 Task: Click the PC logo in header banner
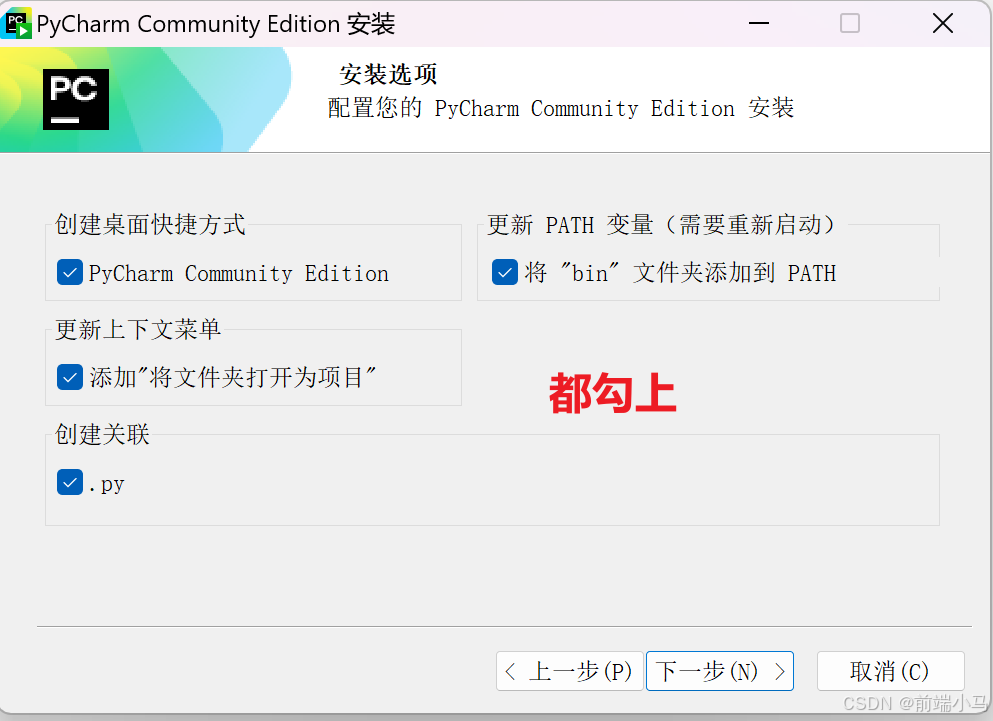tap(76, 99)
